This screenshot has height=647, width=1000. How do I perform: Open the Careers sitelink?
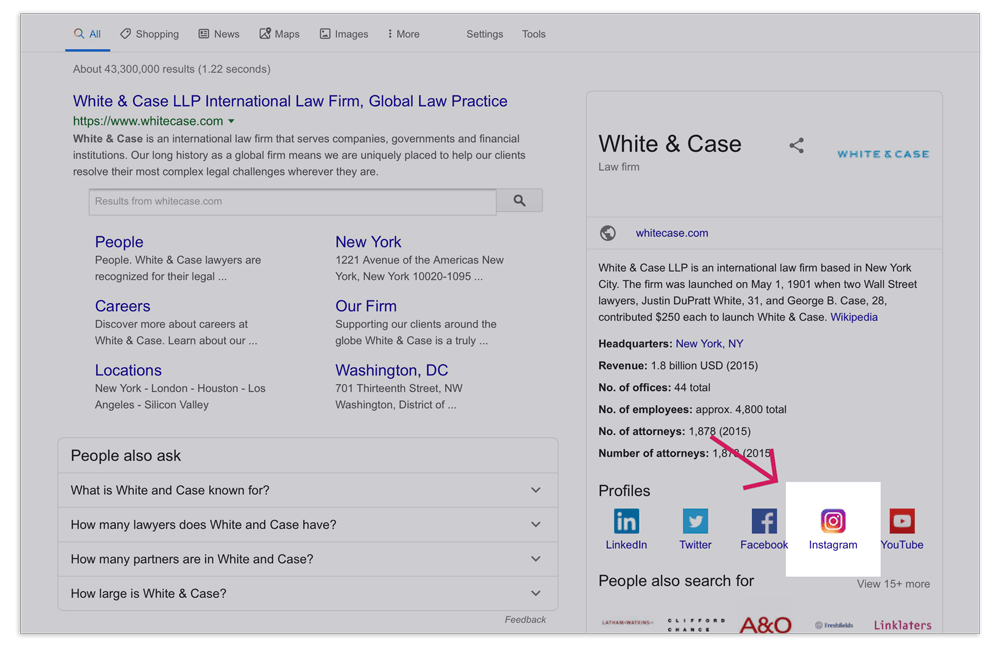point(122,306)
